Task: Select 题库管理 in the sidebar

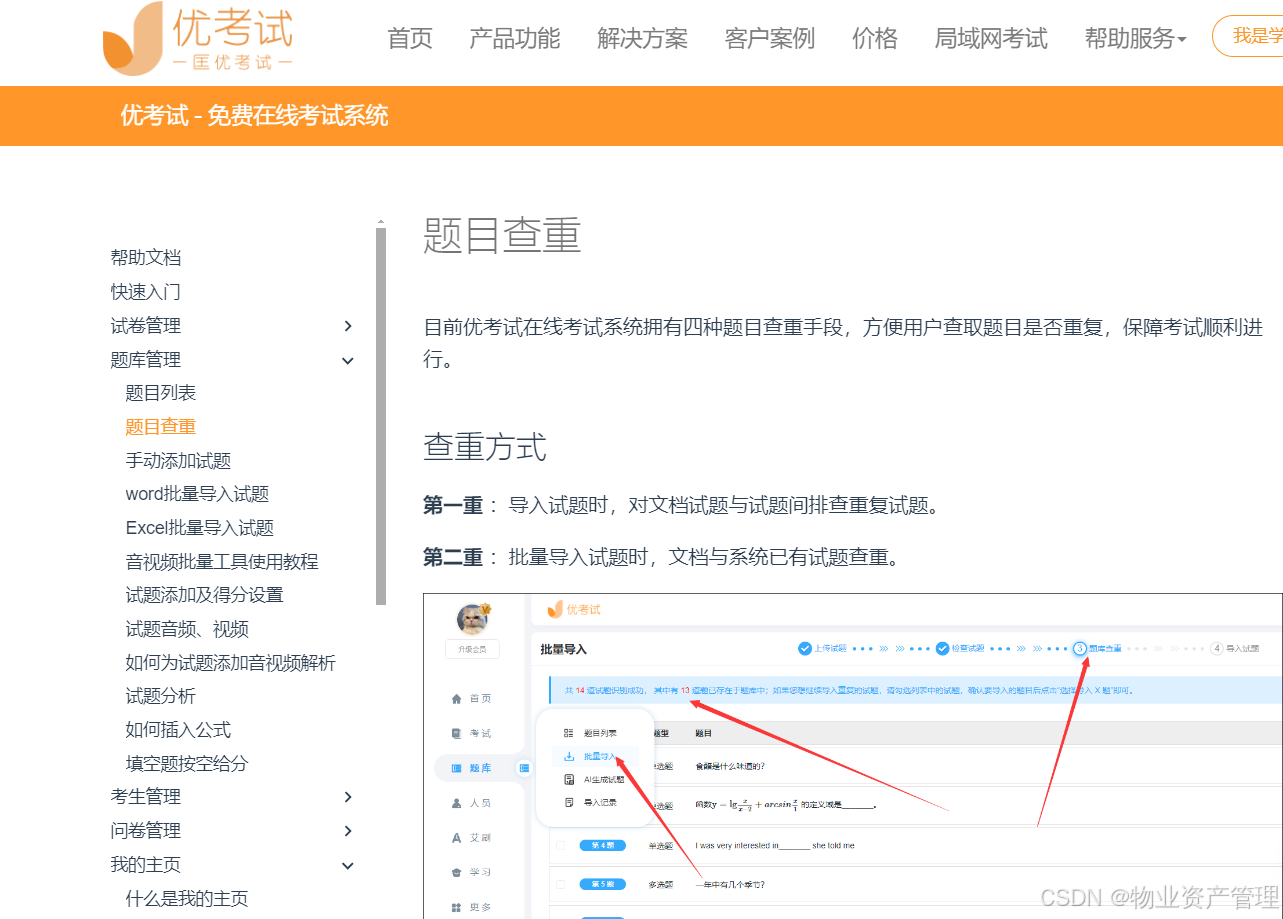Action: coord(146,360)
